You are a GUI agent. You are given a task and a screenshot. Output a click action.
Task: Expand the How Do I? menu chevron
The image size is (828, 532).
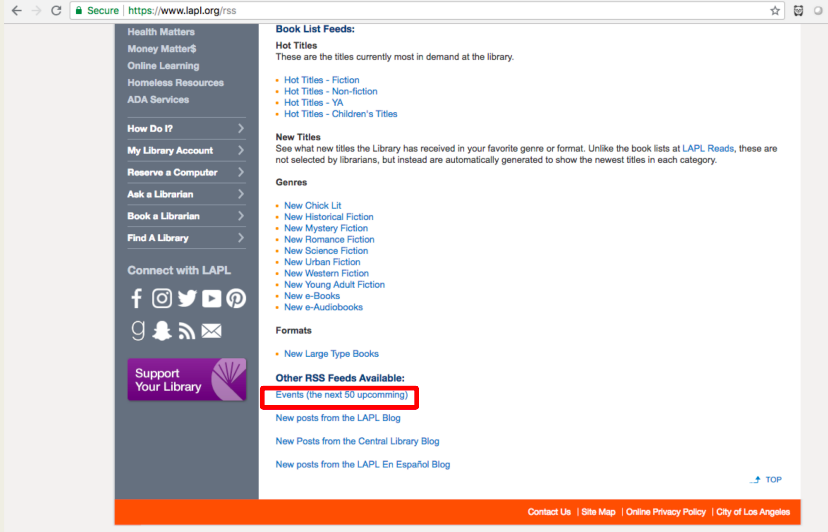pos(241,128)
